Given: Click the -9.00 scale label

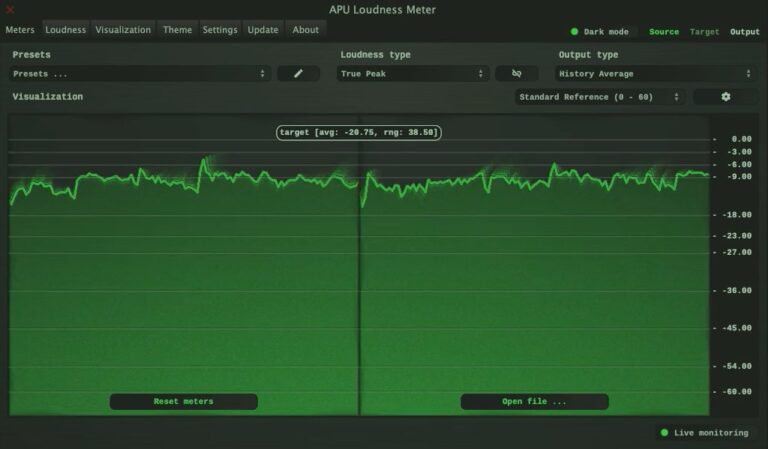Looking at the screenshot, I should coord(739,177).
